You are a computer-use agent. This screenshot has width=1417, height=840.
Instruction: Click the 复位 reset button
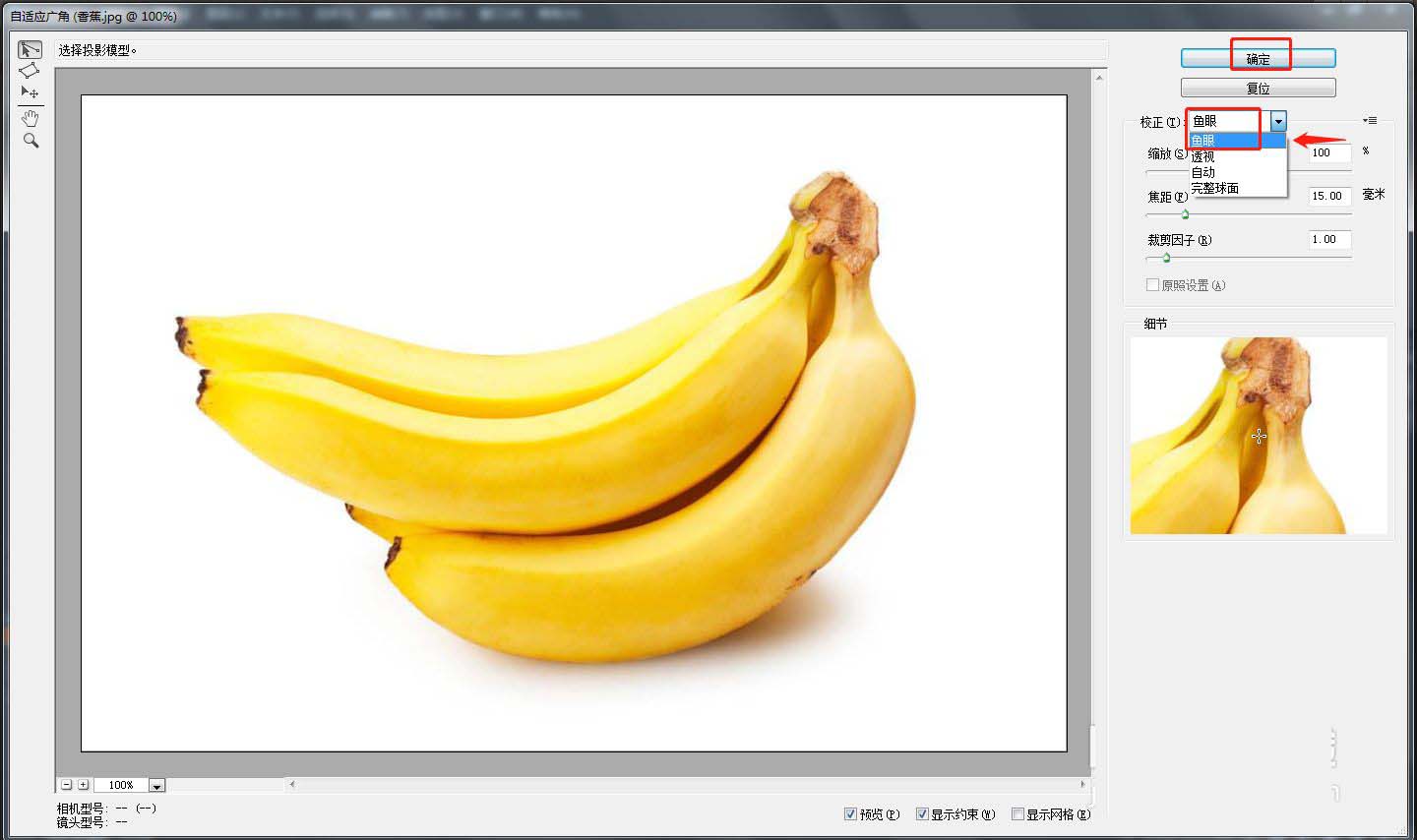(1258, 88)
